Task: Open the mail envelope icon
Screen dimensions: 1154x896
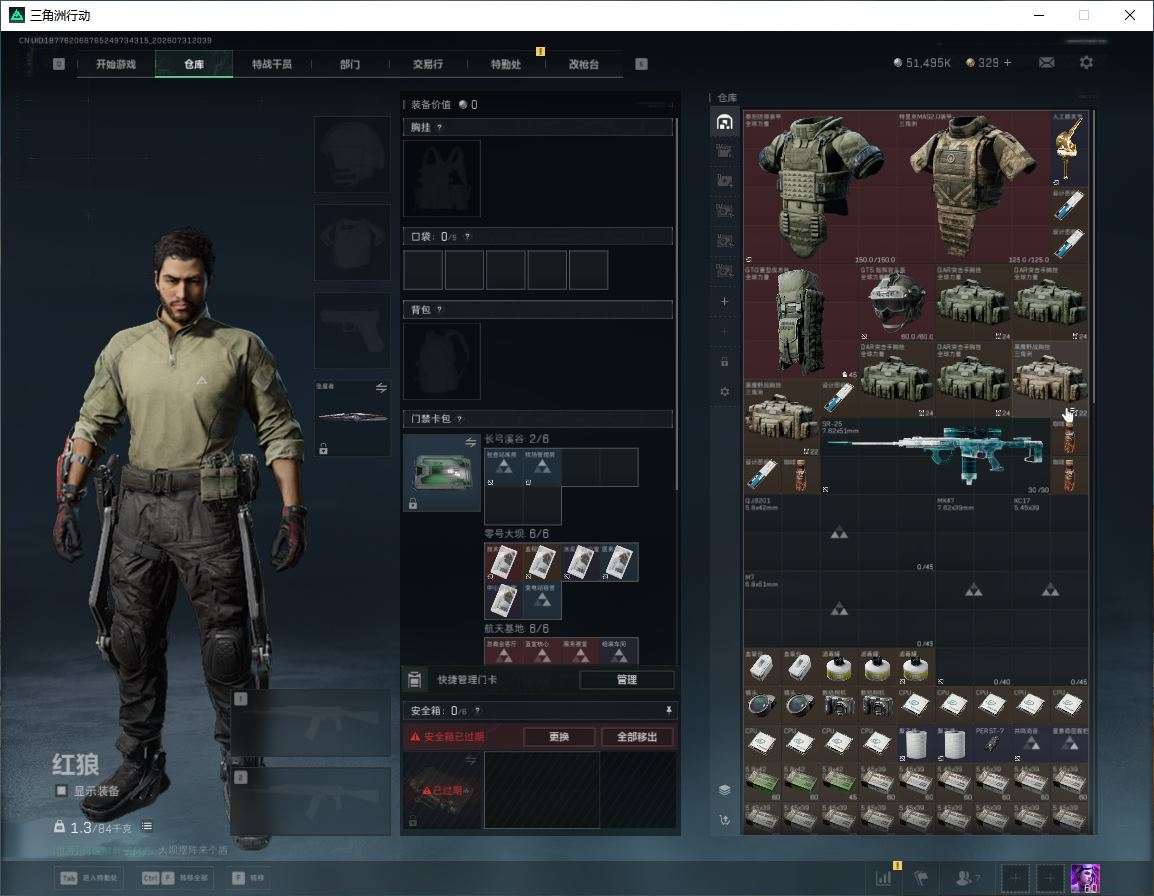Action: 1047,63
